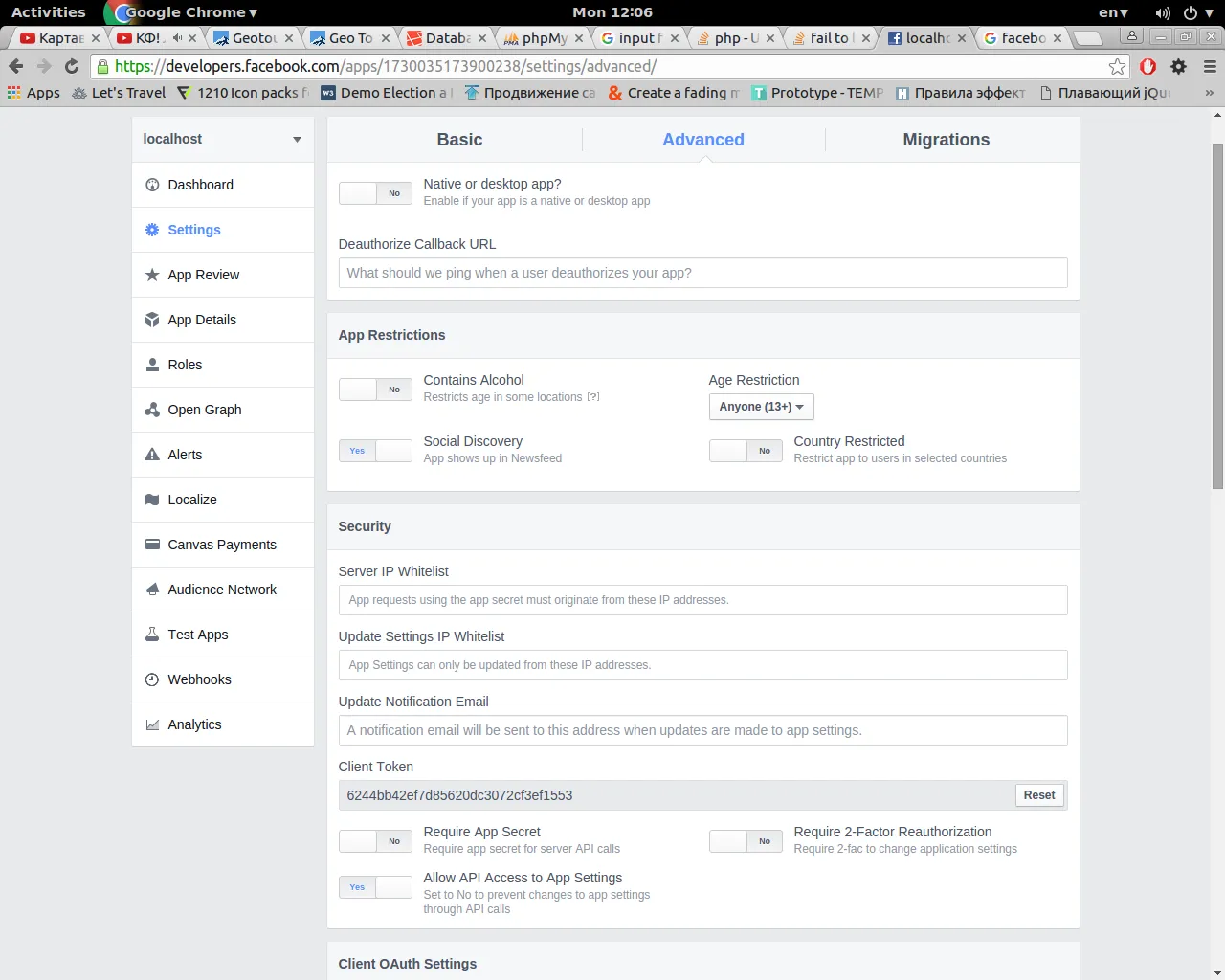Click the browser address bar URL

click(x=386, y=66)
